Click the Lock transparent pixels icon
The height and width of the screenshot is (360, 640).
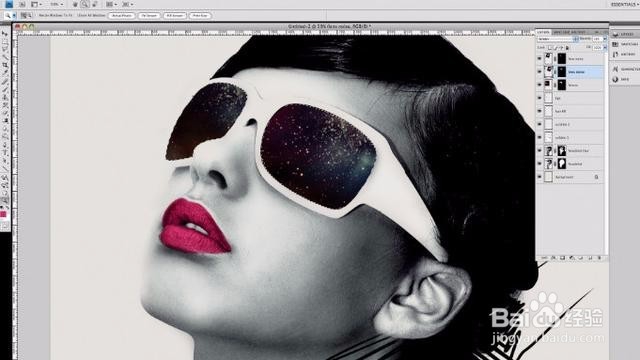550,47
